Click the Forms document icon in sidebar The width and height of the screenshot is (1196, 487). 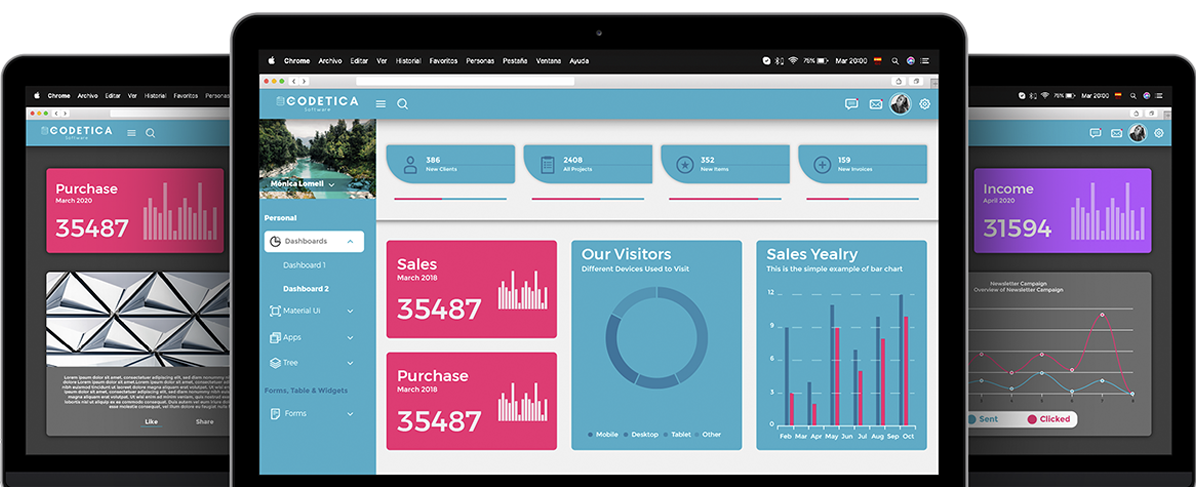coord(275,413)
